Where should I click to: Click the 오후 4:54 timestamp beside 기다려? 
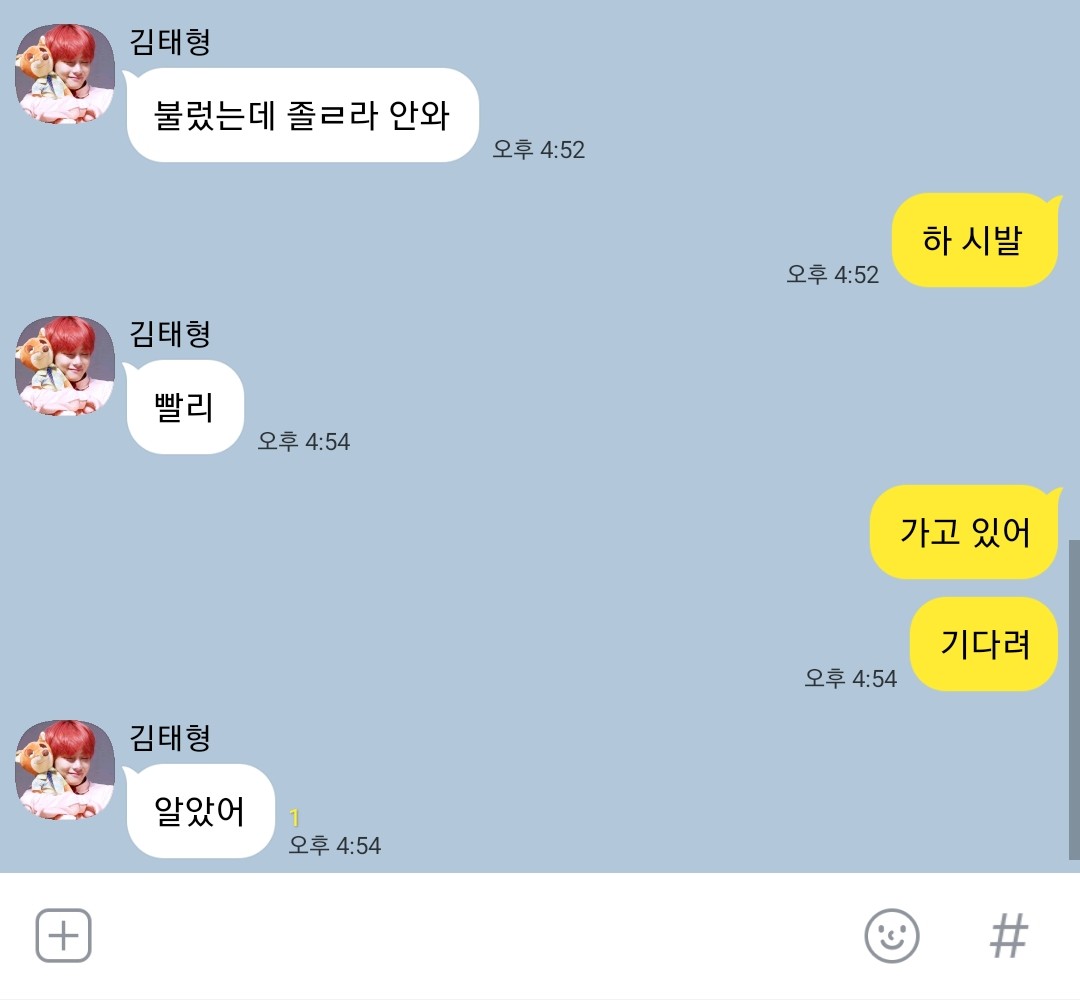click(x=851, y=678)
